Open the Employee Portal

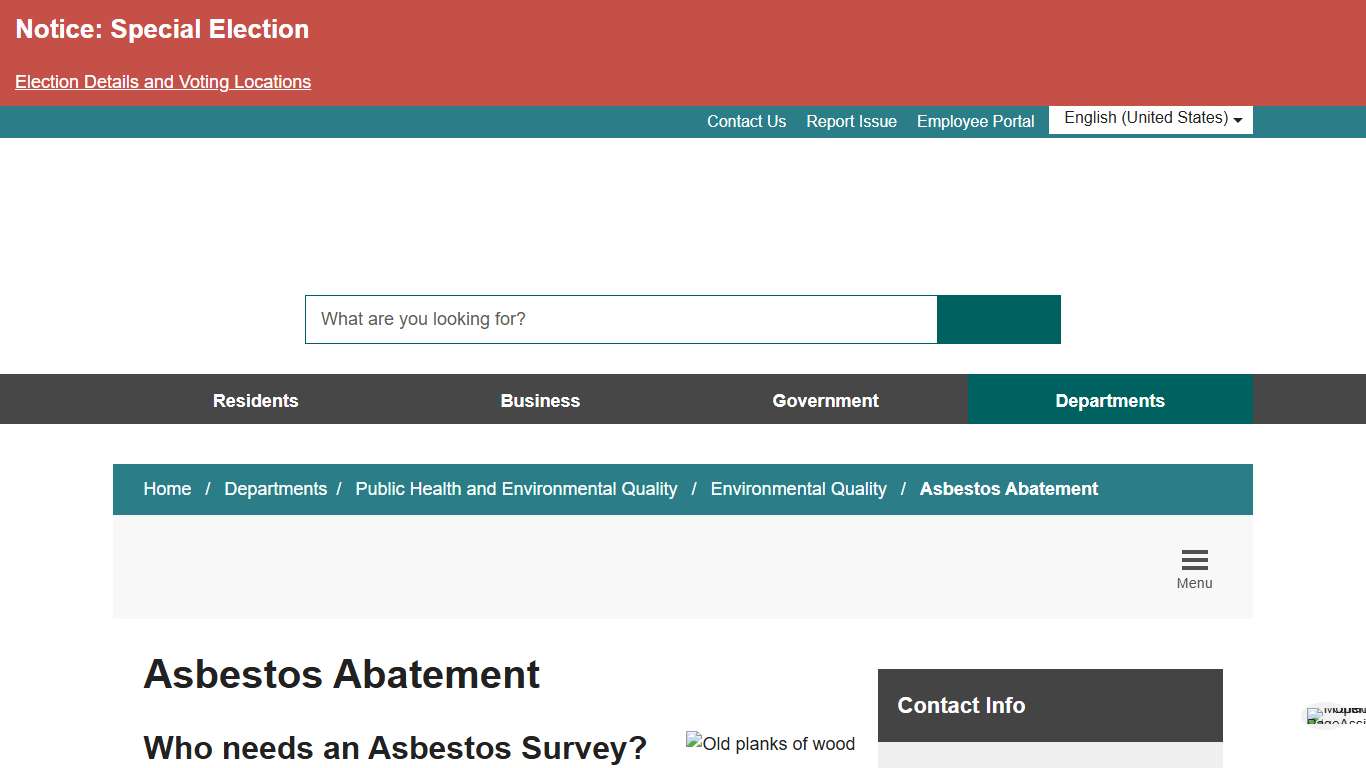point(975,121)
